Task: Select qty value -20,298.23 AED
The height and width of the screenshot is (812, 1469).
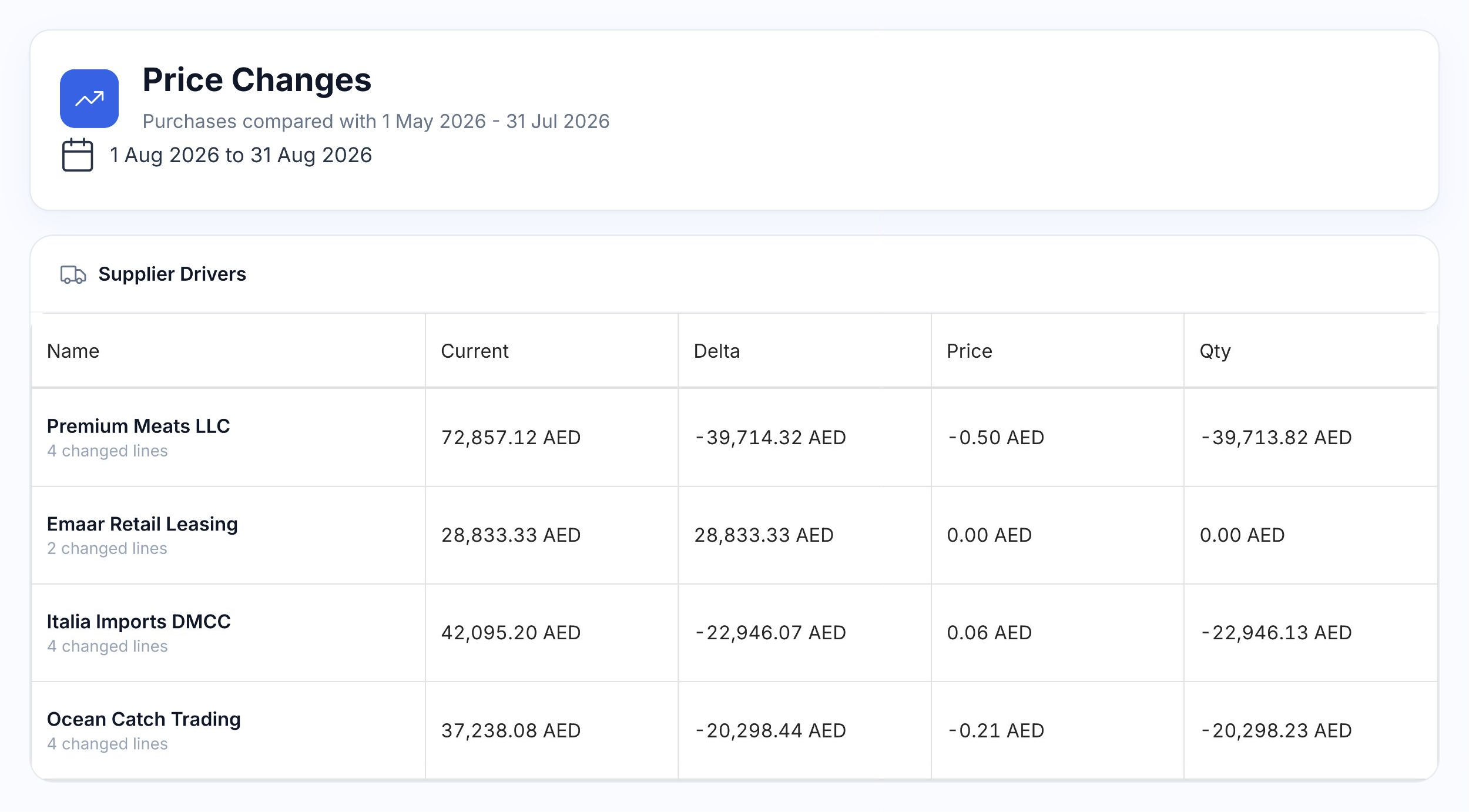Action: point(1276,731)
